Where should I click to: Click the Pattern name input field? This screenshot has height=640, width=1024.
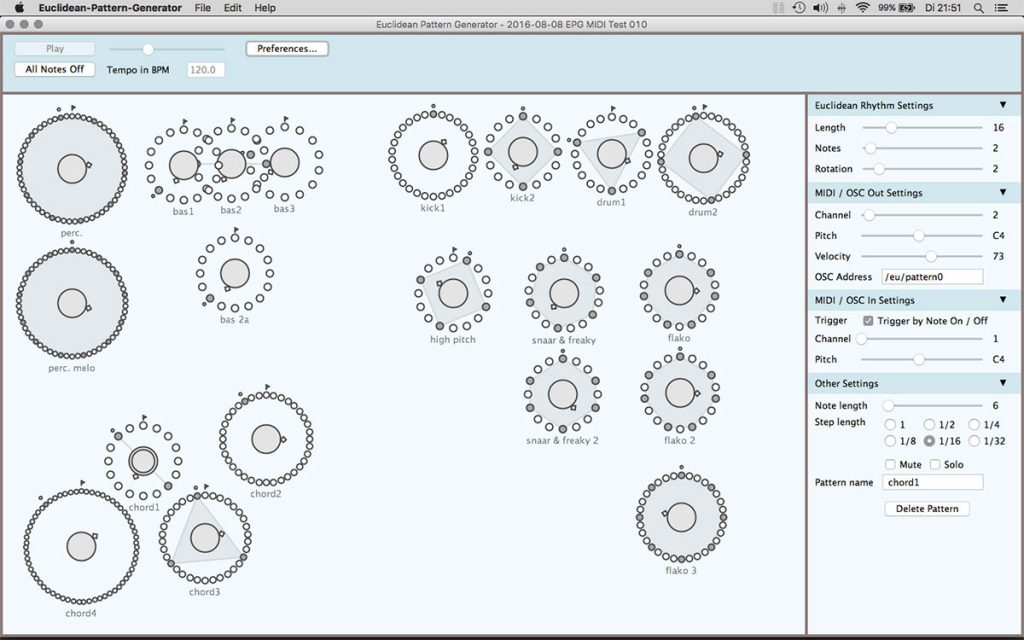932,483
